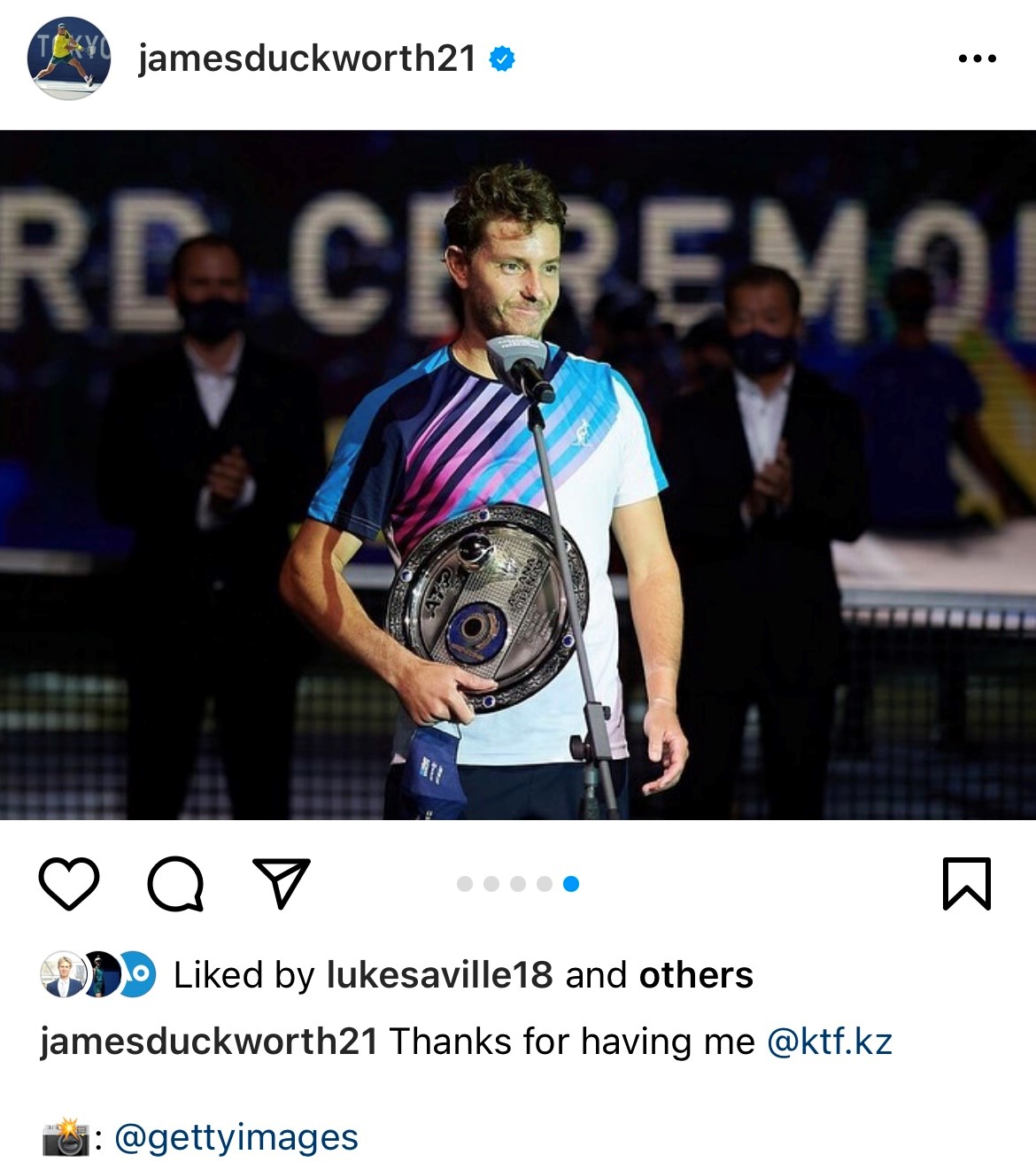Go to the third carousel dot
1036x1170 pixels.
point(518,883)
